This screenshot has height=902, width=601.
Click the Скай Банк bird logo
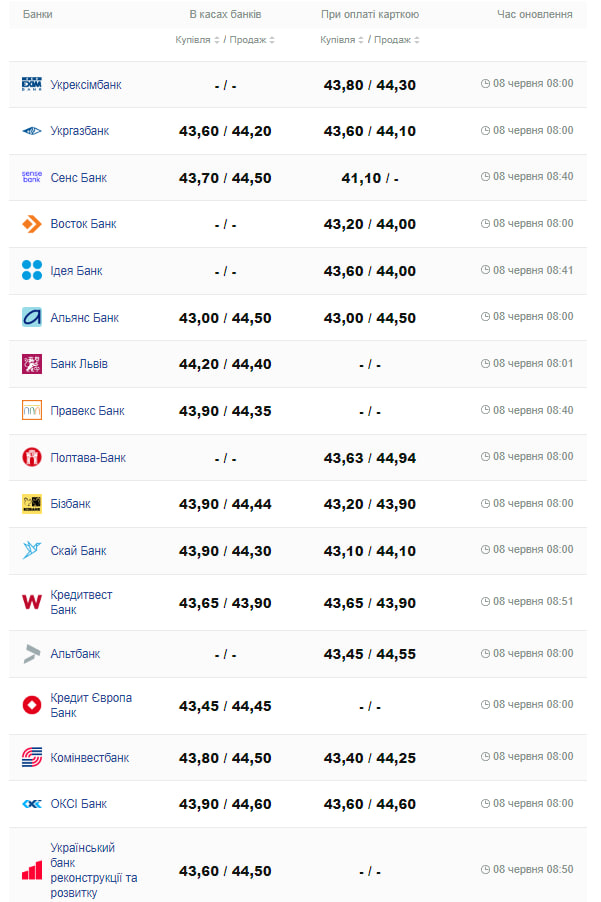32,550
